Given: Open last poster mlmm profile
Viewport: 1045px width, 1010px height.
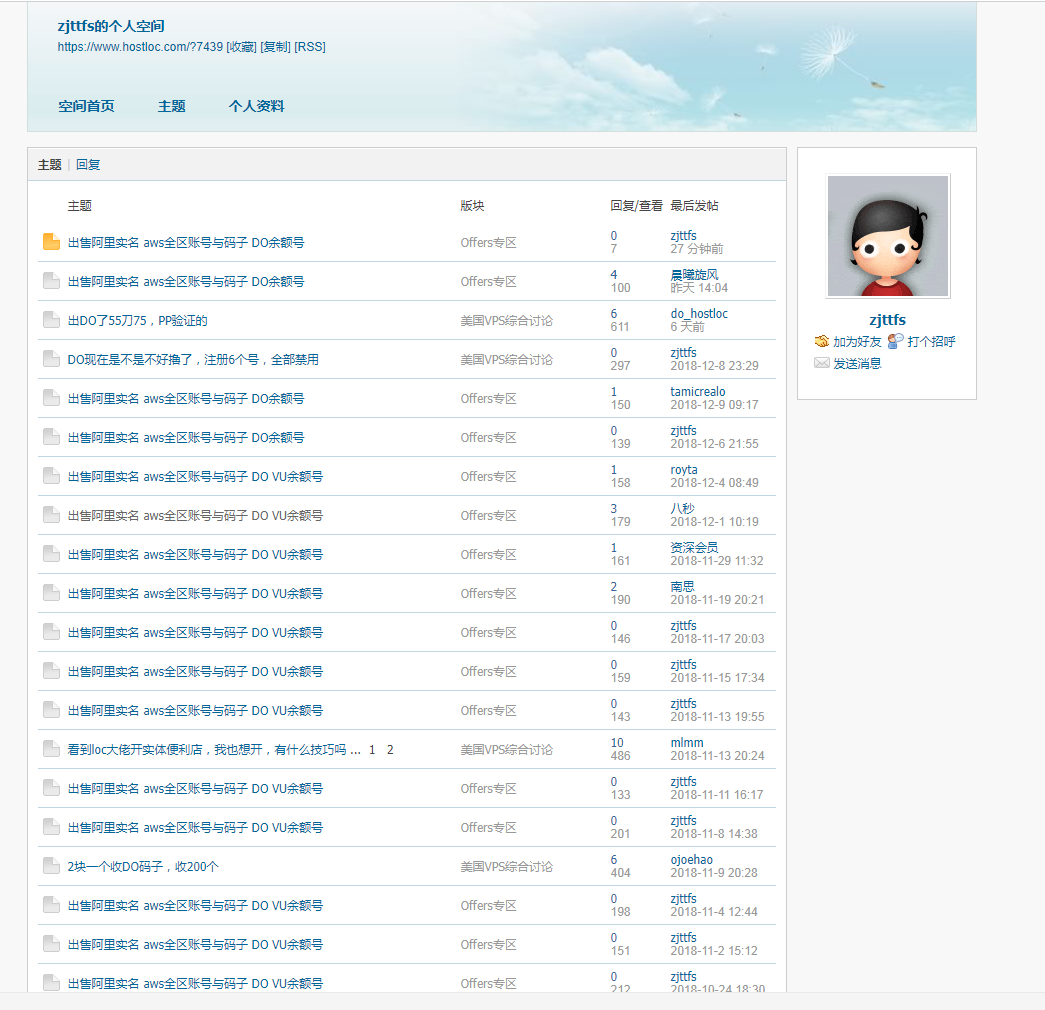Looking at the screenshot, I should click(687, 743).
